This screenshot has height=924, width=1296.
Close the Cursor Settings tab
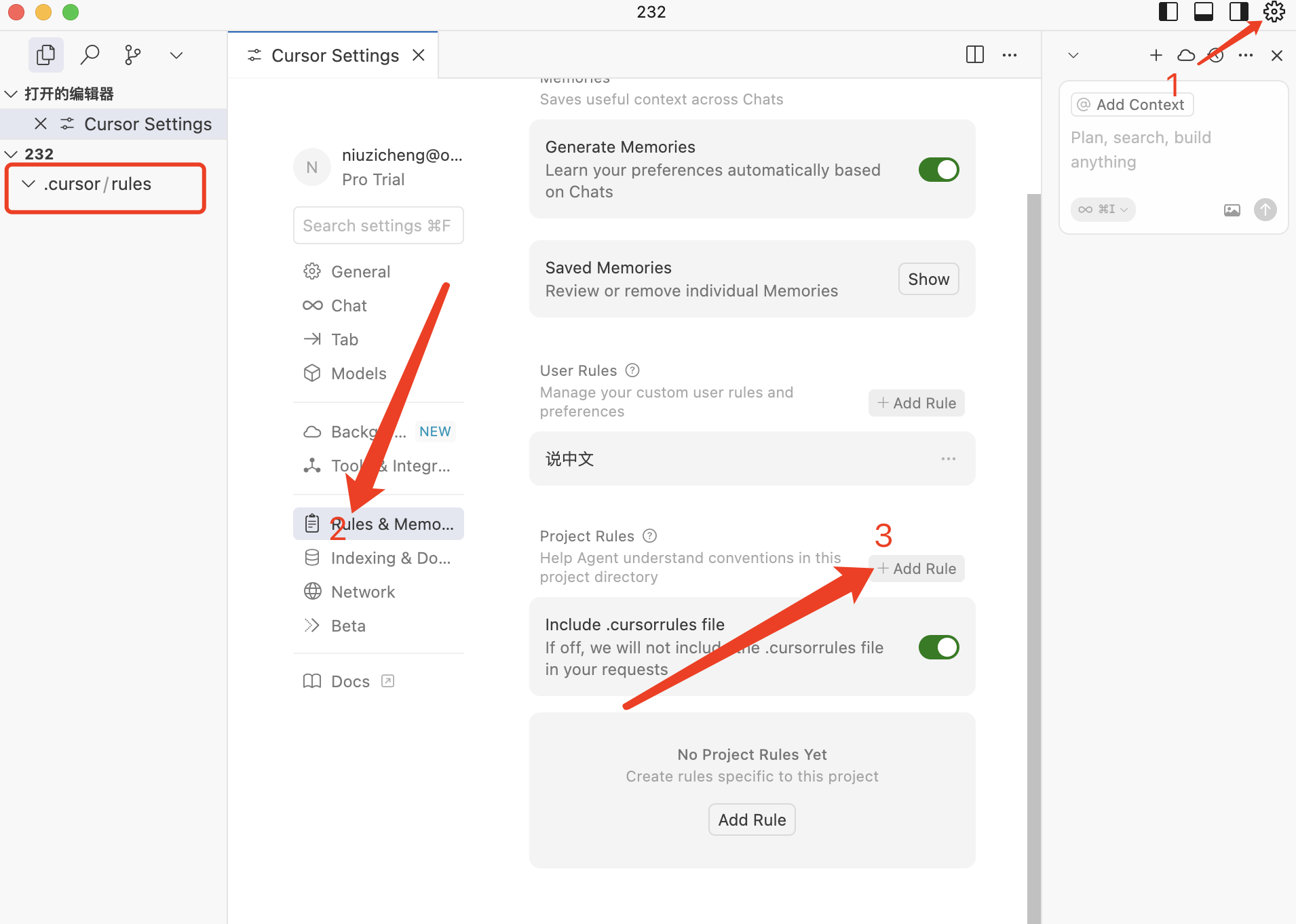(419, 55)
